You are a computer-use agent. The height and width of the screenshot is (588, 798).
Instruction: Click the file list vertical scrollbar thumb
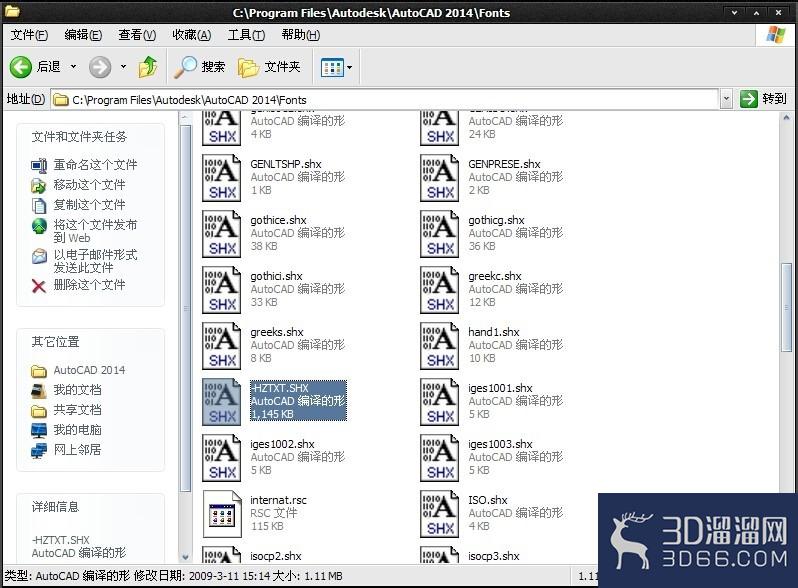(x=787, y=307)
